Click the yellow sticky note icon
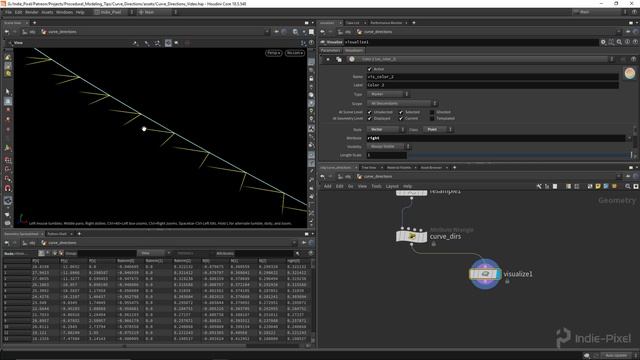This screenshot has width=640, height=360. coord(598,186)
